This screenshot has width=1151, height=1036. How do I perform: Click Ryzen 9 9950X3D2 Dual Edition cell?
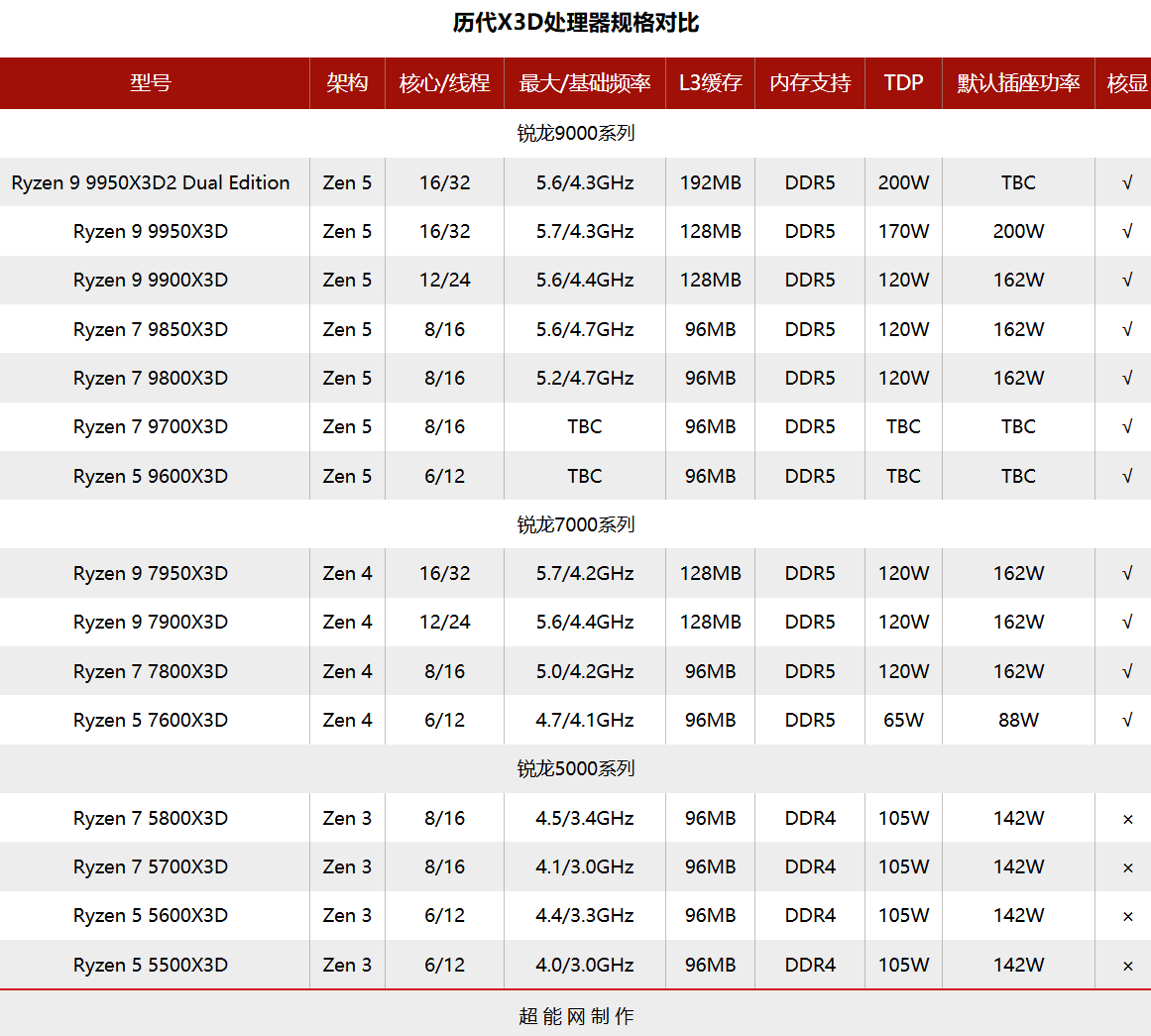[151, 182]
